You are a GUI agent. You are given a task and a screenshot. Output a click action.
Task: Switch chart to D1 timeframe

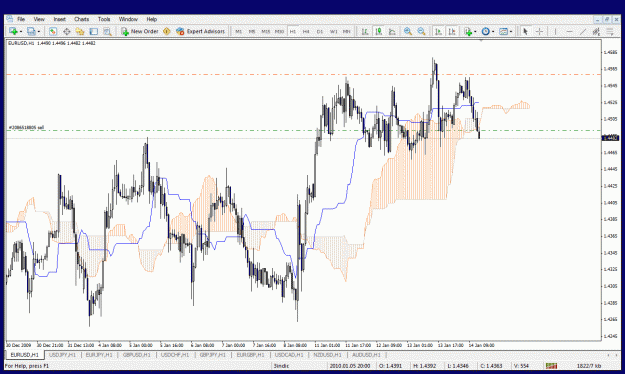[320, 31]
